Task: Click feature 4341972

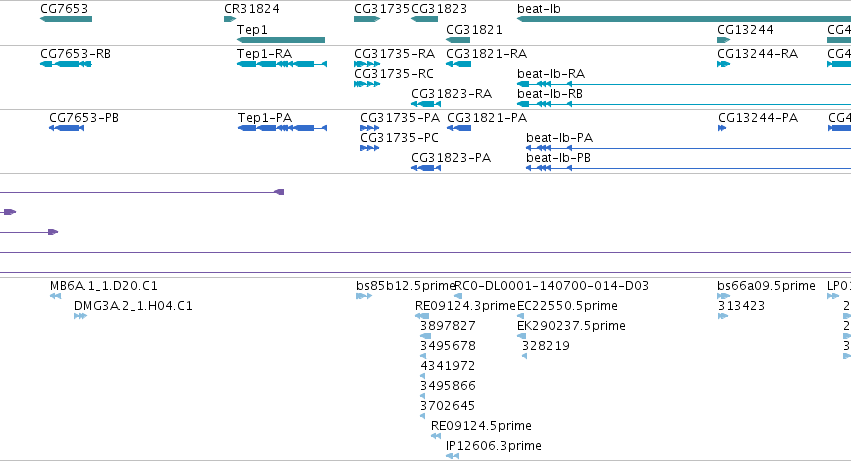Action: point(422,376)
